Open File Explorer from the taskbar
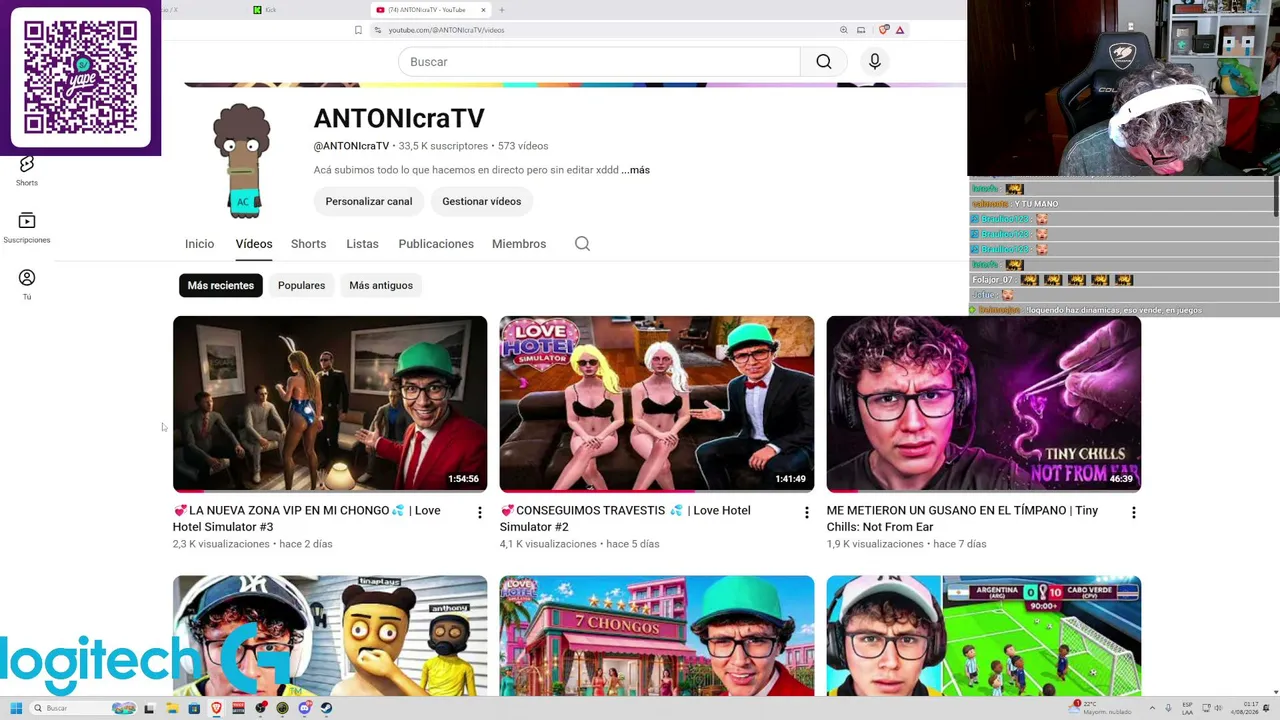 point(172,708)
